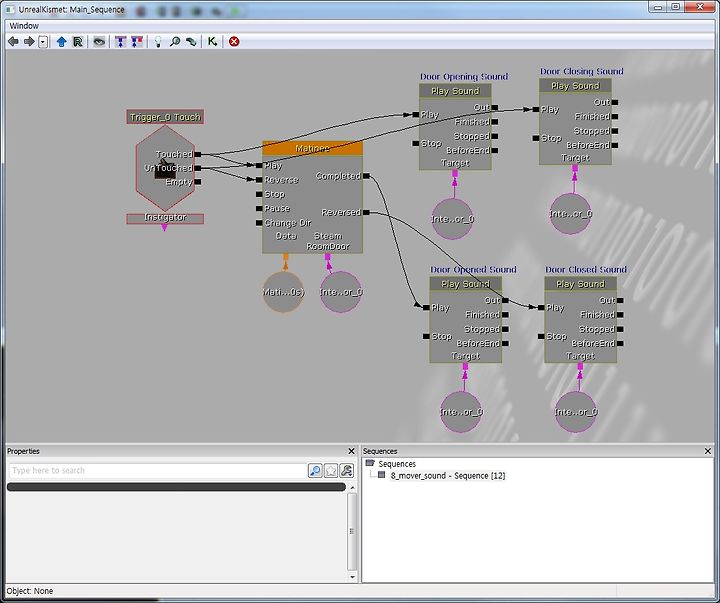Click the Door Opening Sound comment label
Image resolution: width=720 pixels, height=603 pixels.
coord(464,76)
